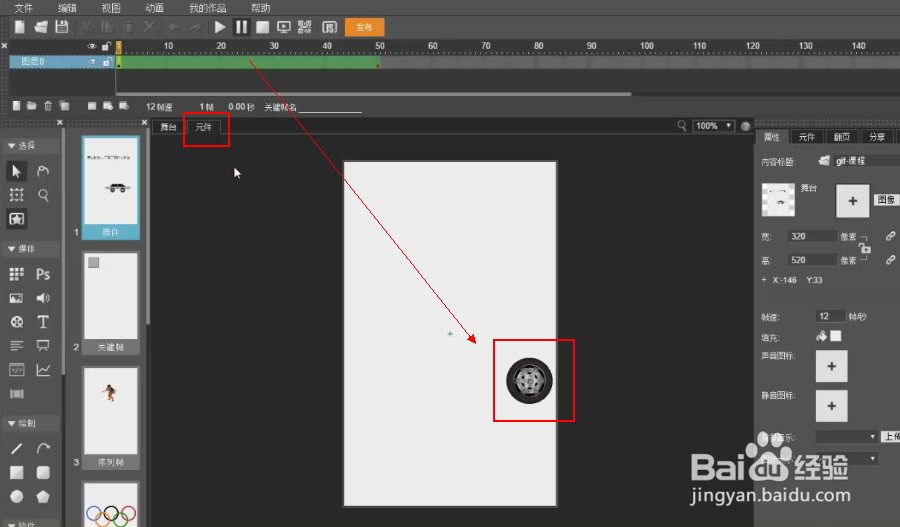Select the Ps import tool
This screenshot has height=527, width=900.
pos(43,274)
